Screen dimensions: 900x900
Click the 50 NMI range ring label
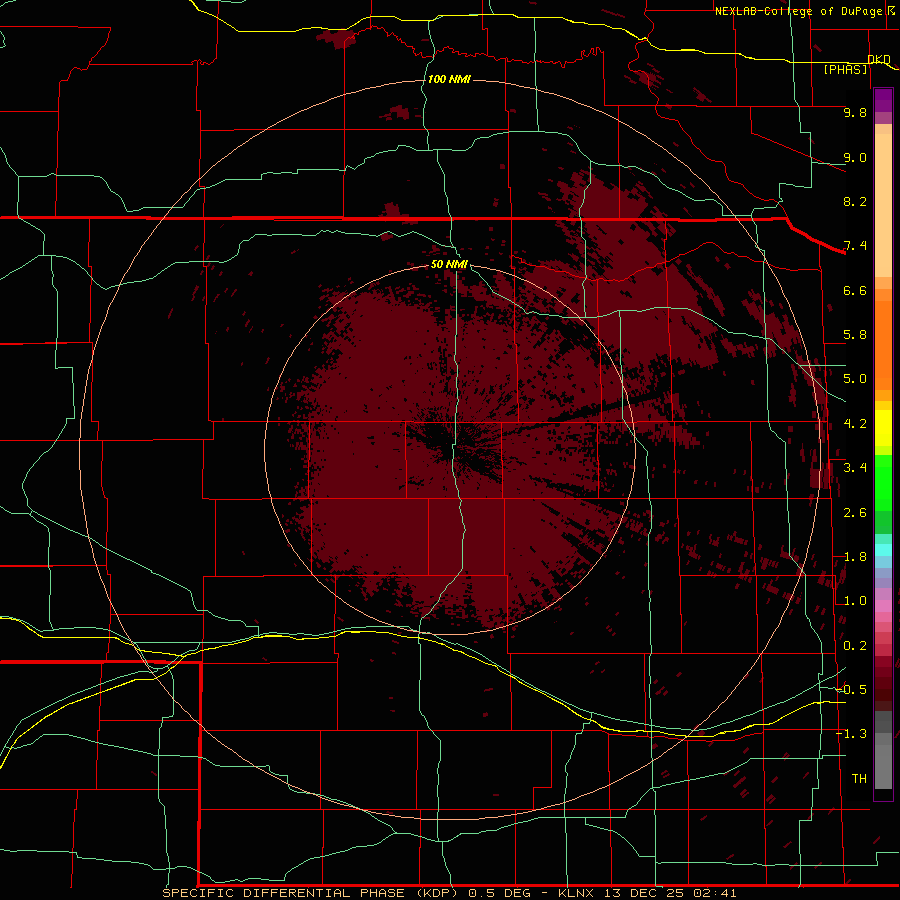(x=449, y=264)
